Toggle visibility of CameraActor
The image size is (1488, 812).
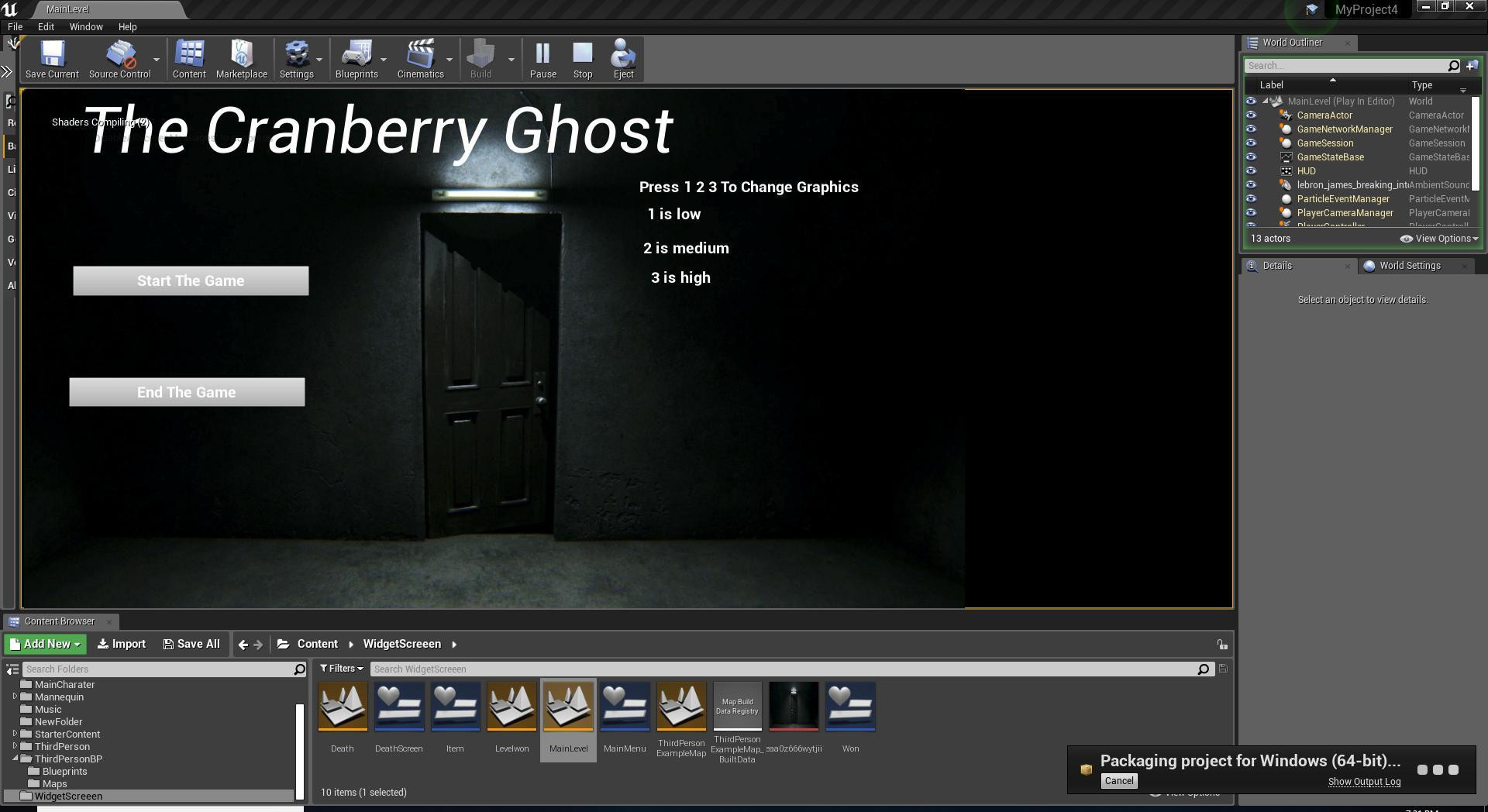[1251, 115]
